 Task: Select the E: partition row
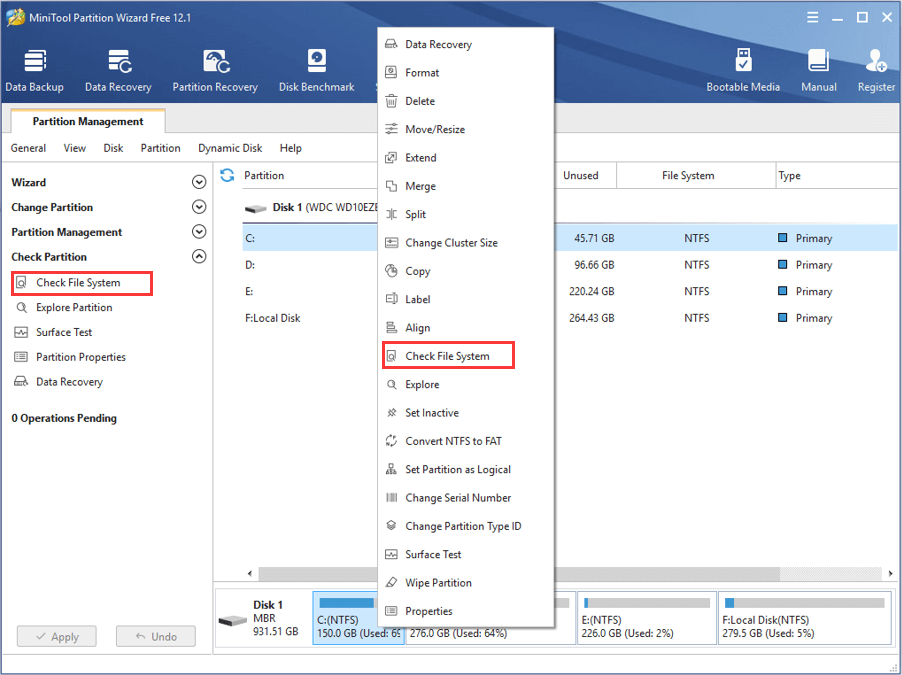pos(570,291)
